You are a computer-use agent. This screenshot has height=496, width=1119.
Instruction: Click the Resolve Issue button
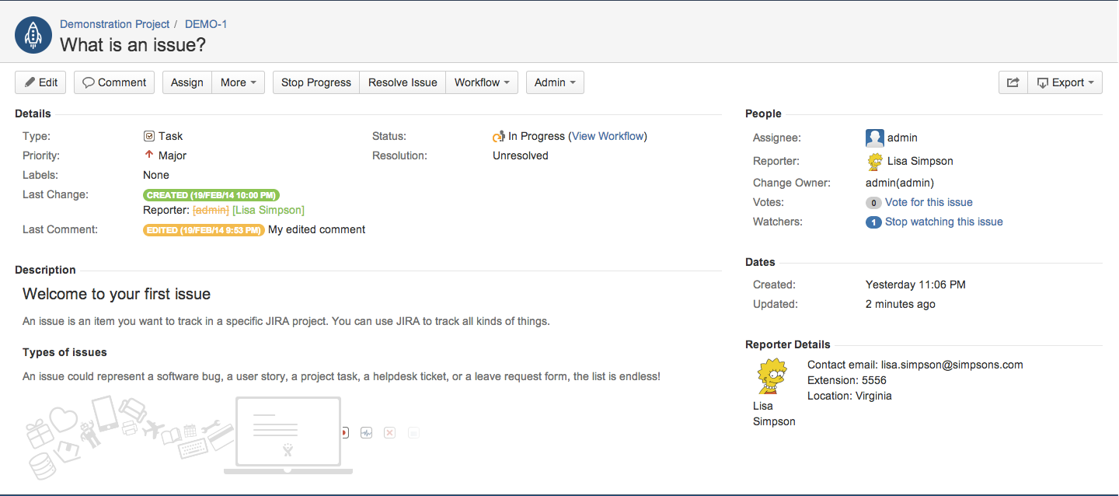(x=402, y=83)
